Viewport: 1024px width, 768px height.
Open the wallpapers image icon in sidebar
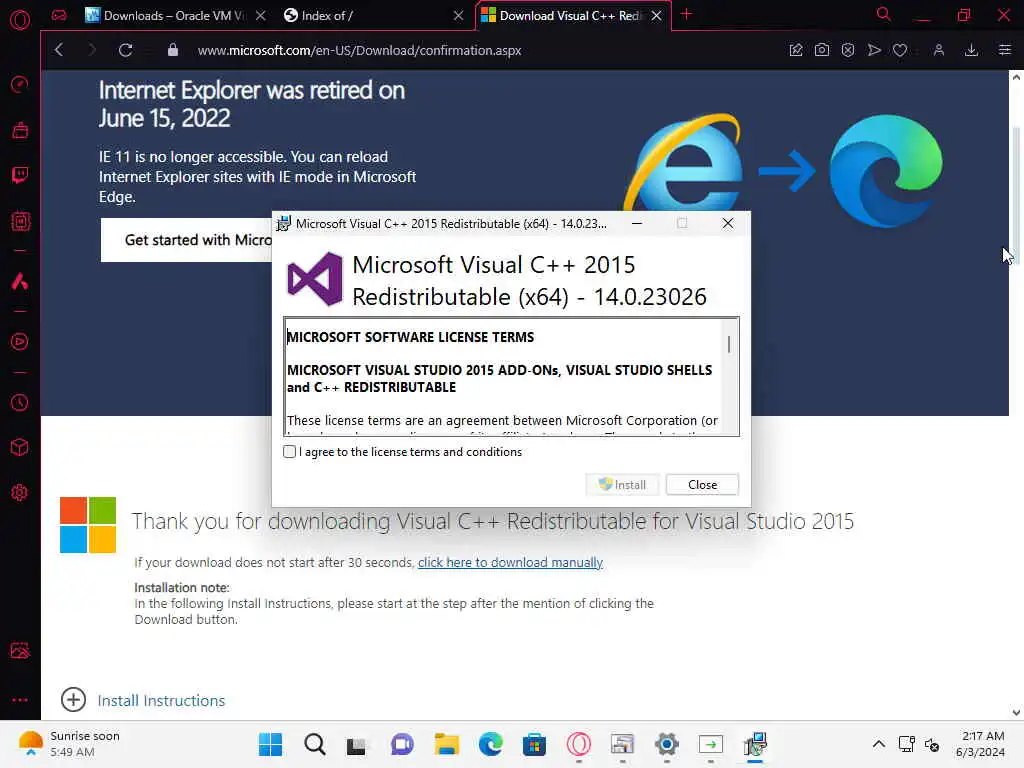pyautogui.click(x=20, y=650)
